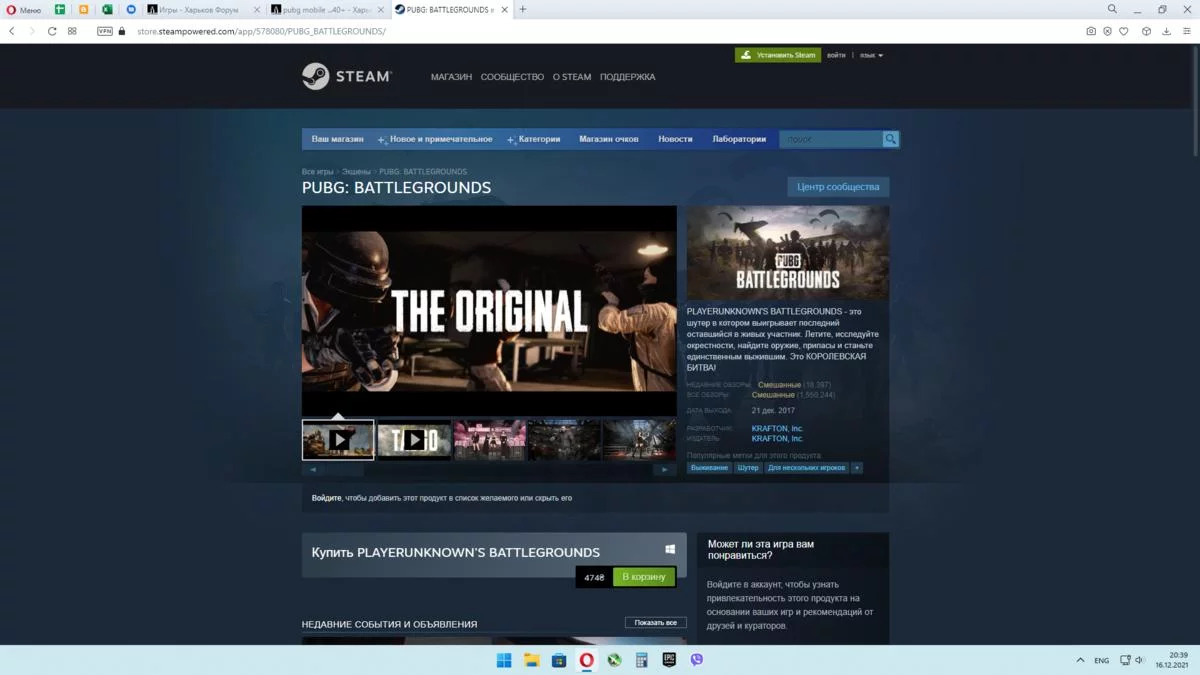
Task: Open the ПОДДЕРЖКА page
Action: 628,77
